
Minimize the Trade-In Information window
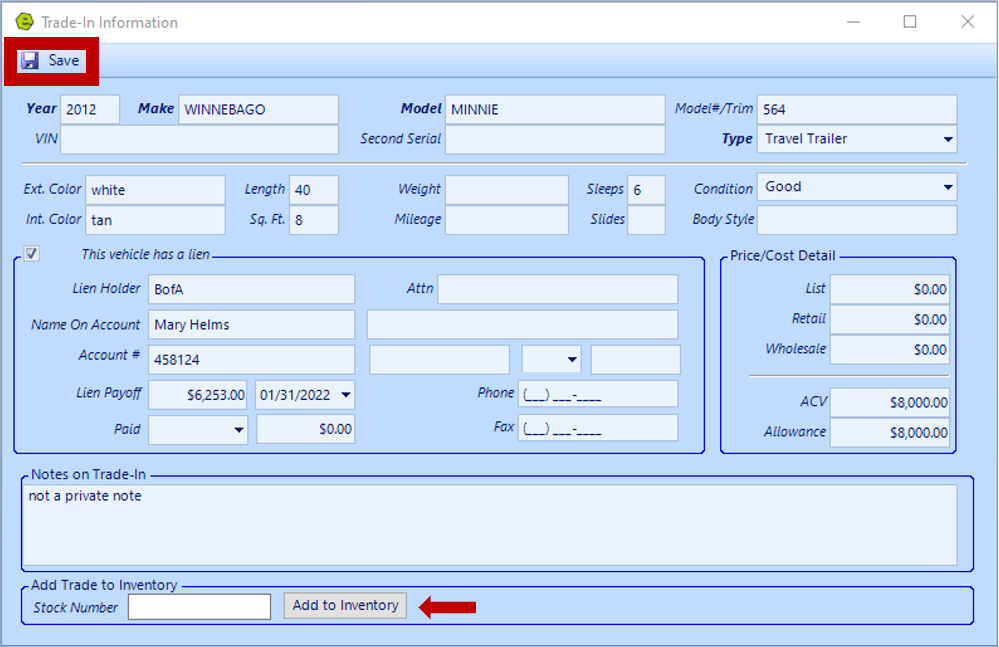click(x=854, y=22)
